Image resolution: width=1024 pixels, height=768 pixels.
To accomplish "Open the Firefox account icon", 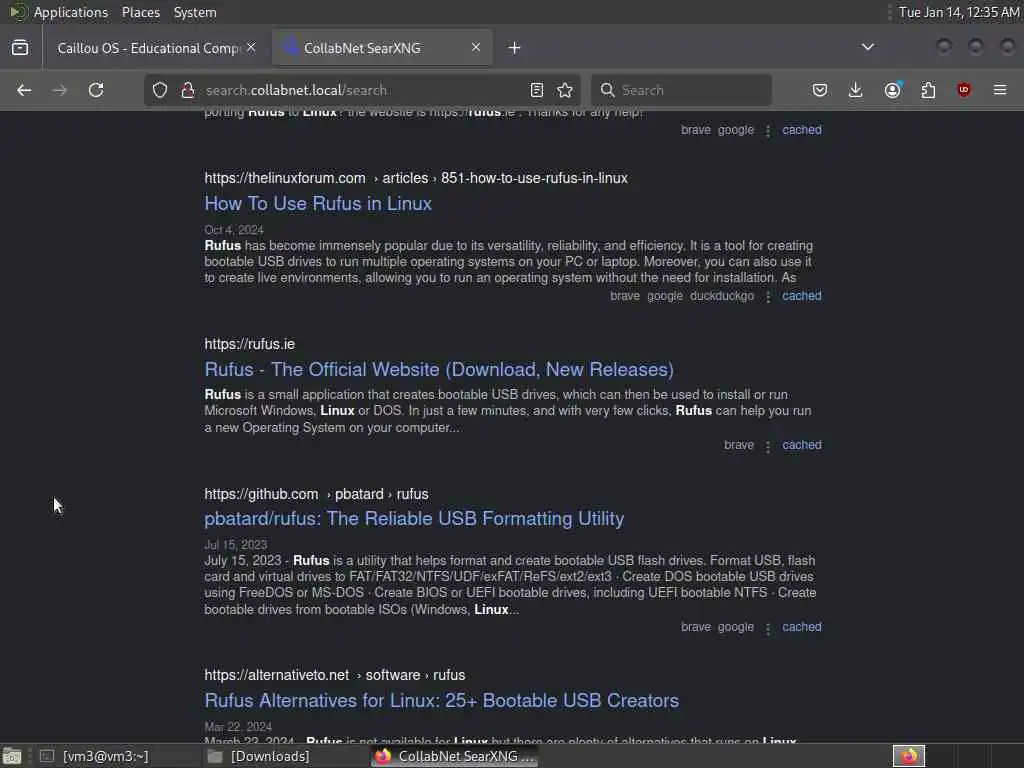I will coord(893,90).
